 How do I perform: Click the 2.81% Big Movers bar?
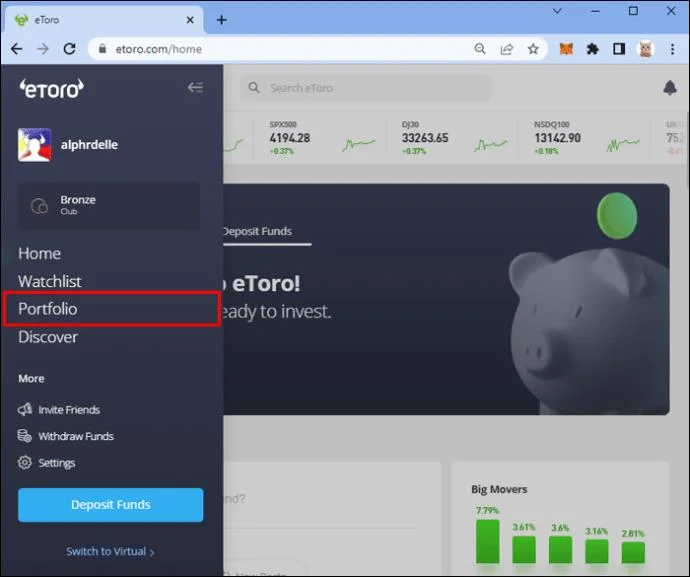(x=633, y=553)
